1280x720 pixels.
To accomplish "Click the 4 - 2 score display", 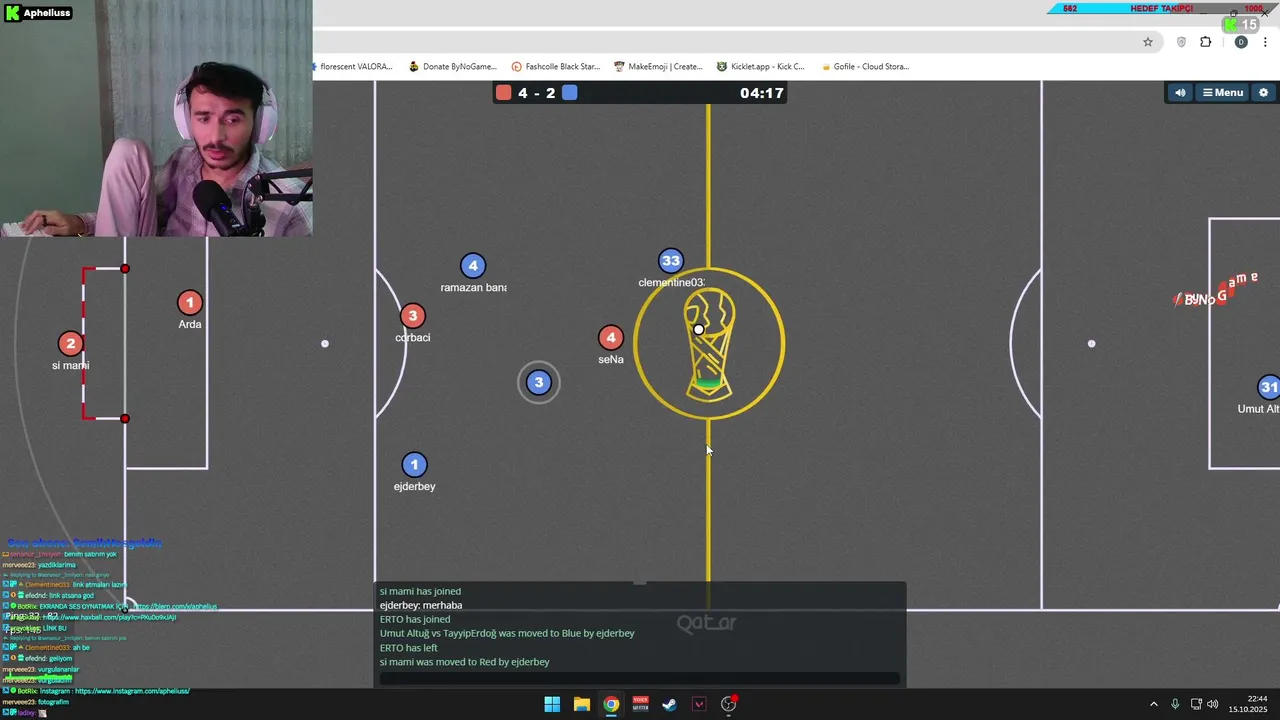I will (537, 93).
